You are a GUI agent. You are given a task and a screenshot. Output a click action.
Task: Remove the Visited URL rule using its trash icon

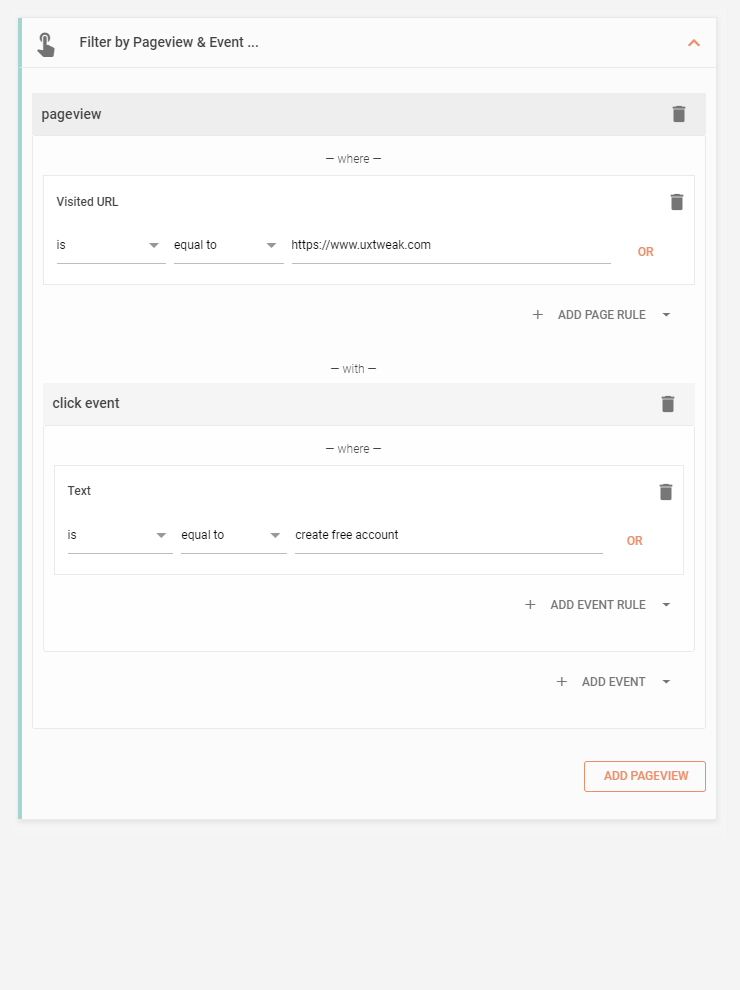(x=676, y=202)
